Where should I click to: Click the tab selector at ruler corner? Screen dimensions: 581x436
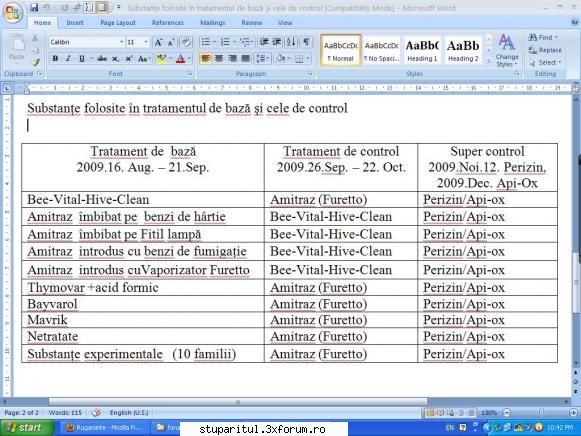point(7,88)
